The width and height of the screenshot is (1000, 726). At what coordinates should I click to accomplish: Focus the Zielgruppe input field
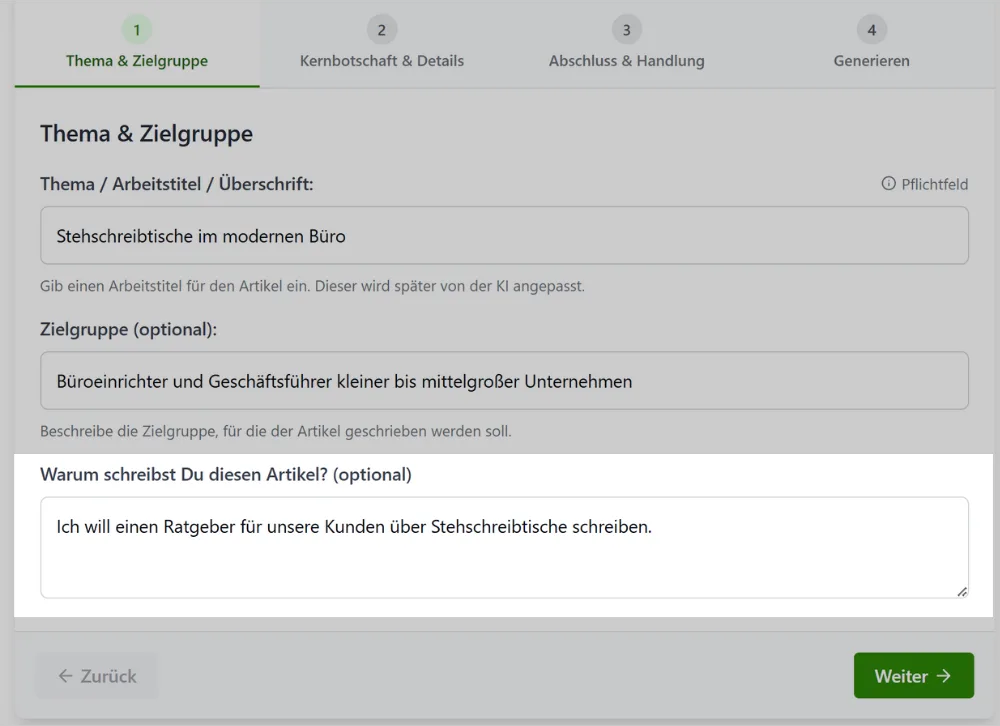pyautogui.click(x=504, y=381)
